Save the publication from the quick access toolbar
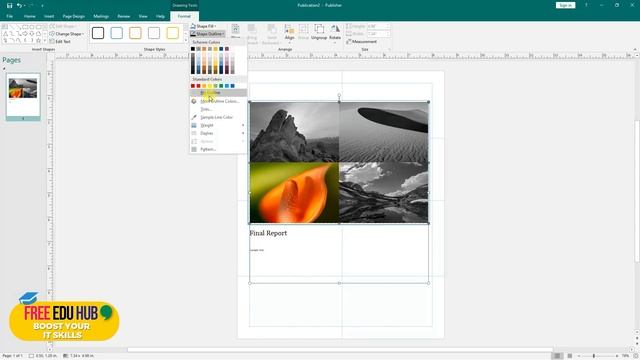The height and width of the screenshot is (360, 640). (x=9, y=5)
